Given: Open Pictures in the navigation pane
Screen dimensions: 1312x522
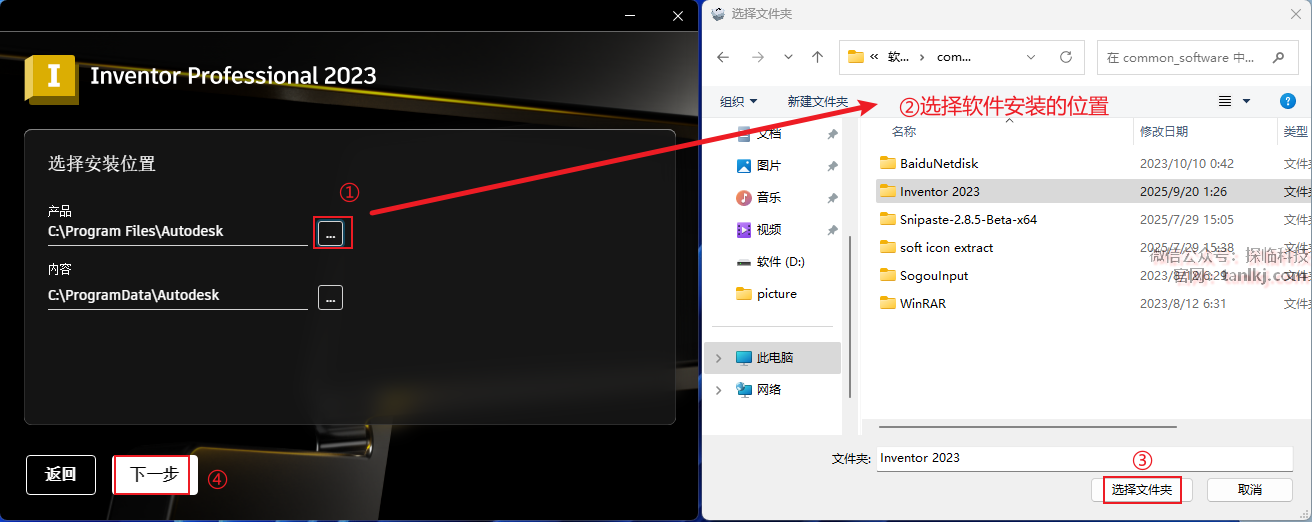Looking at the screenshot, I should pos(769,165).
